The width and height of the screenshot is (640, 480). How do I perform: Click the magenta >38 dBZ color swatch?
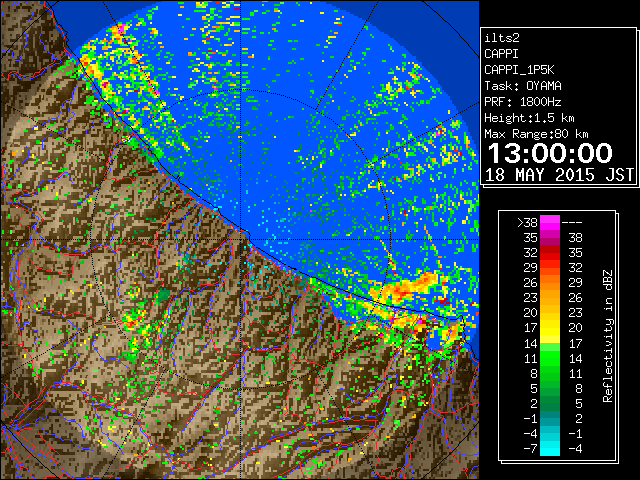pos(550,222)
